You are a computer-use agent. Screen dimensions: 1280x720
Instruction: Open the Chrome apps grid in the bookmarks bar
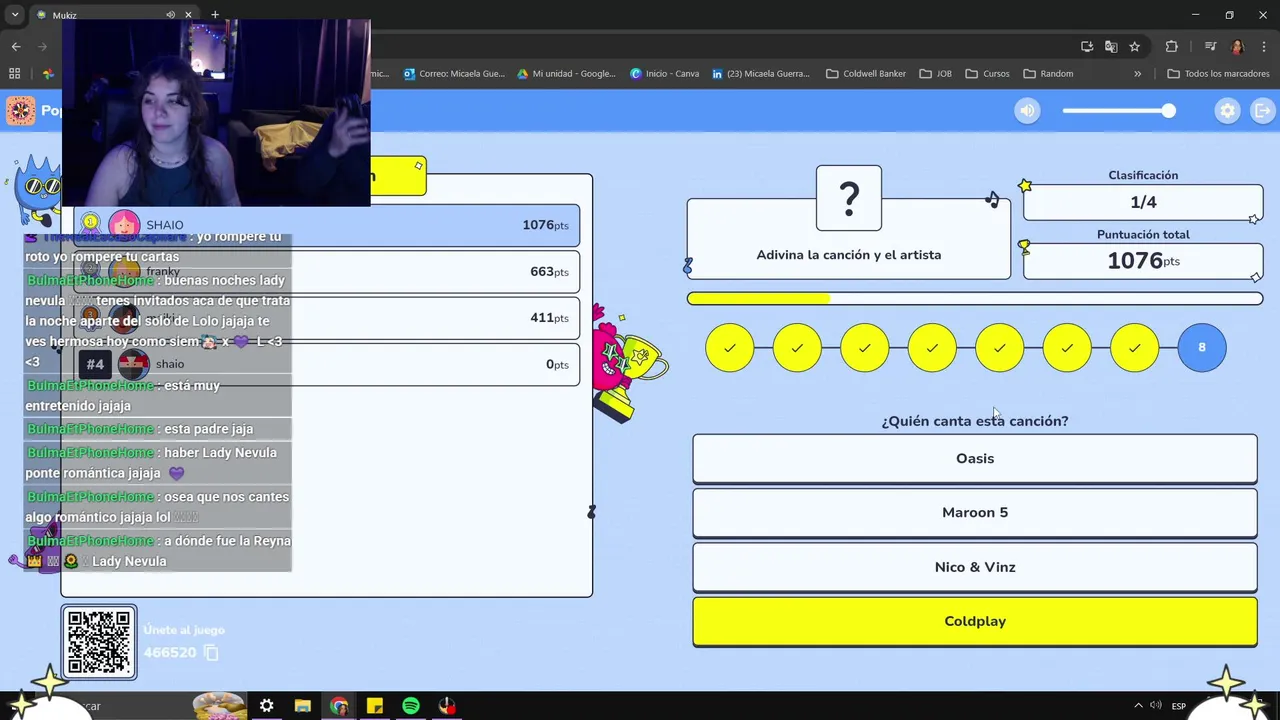(x=14, y=73)
